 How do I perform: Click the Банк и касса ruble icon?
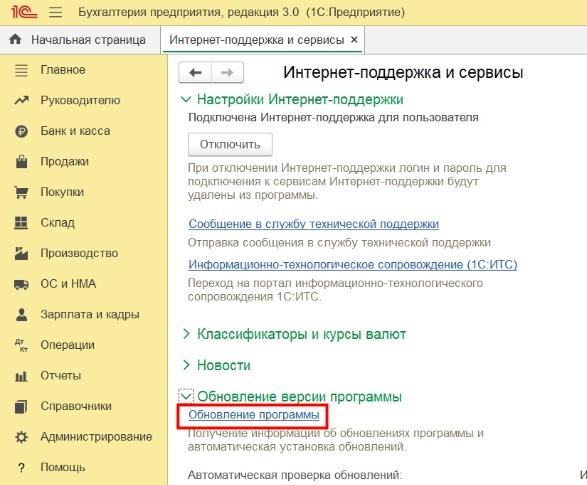[21, 131]
